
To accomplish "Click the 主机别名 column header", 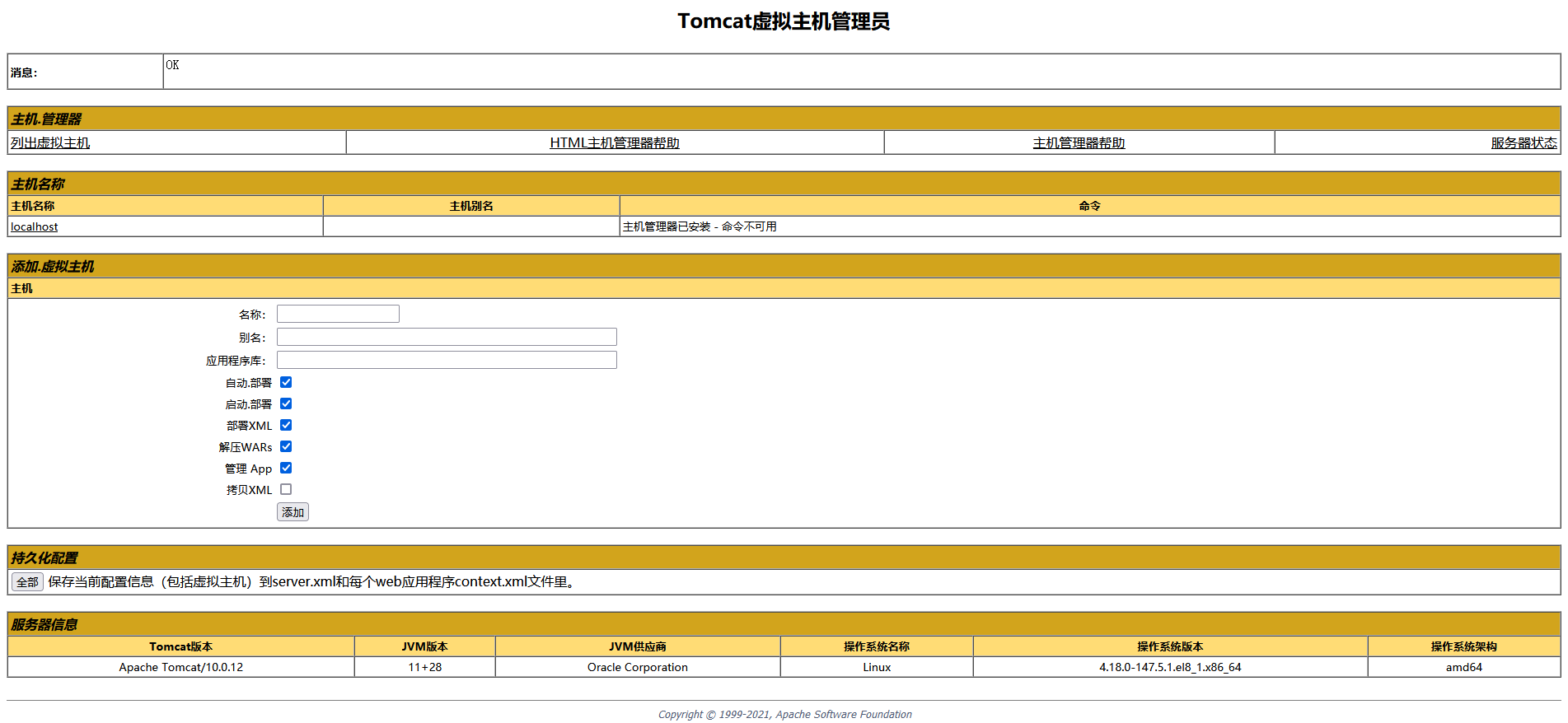I will 471,206.
